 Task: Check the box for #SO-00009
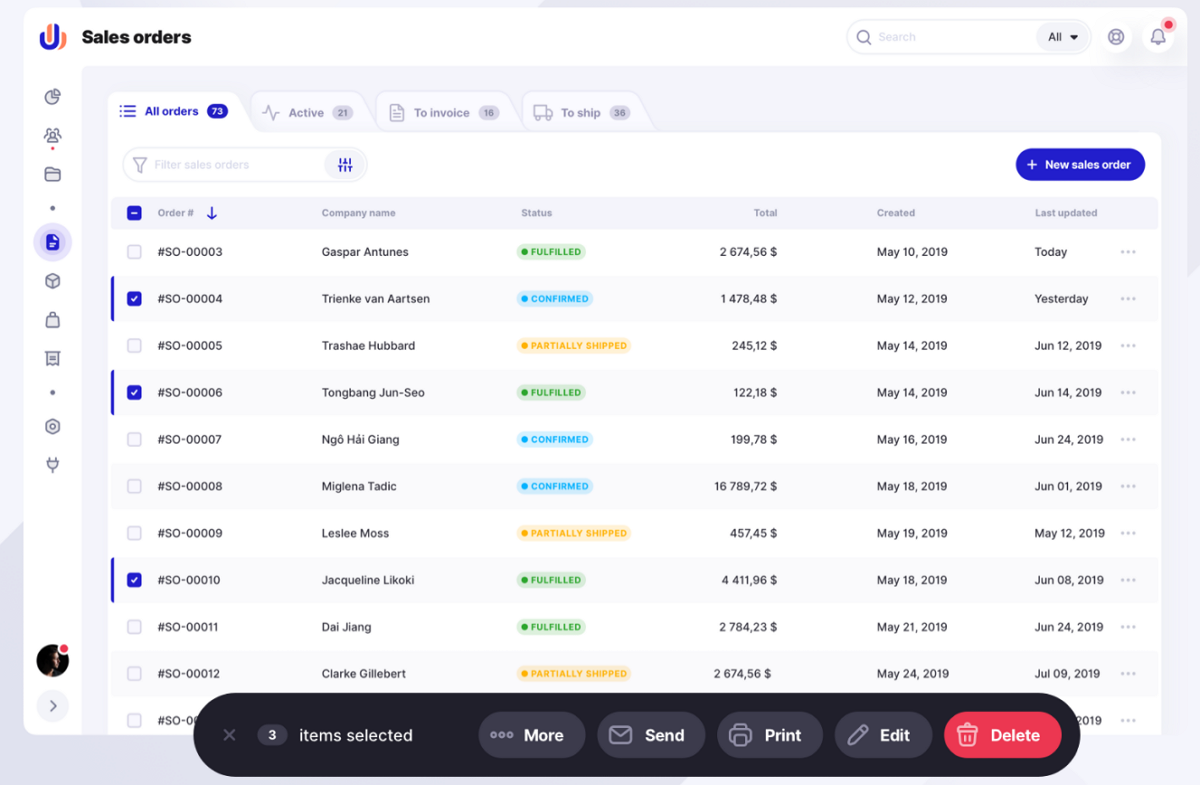point(134,534)
